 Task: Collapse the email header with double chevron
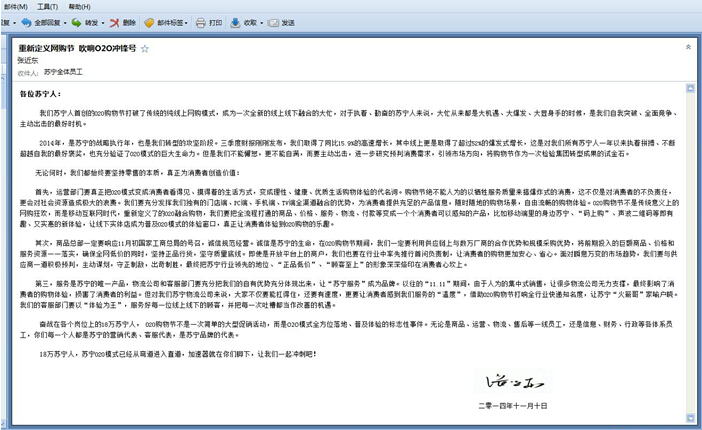click(x=687, y=47)
